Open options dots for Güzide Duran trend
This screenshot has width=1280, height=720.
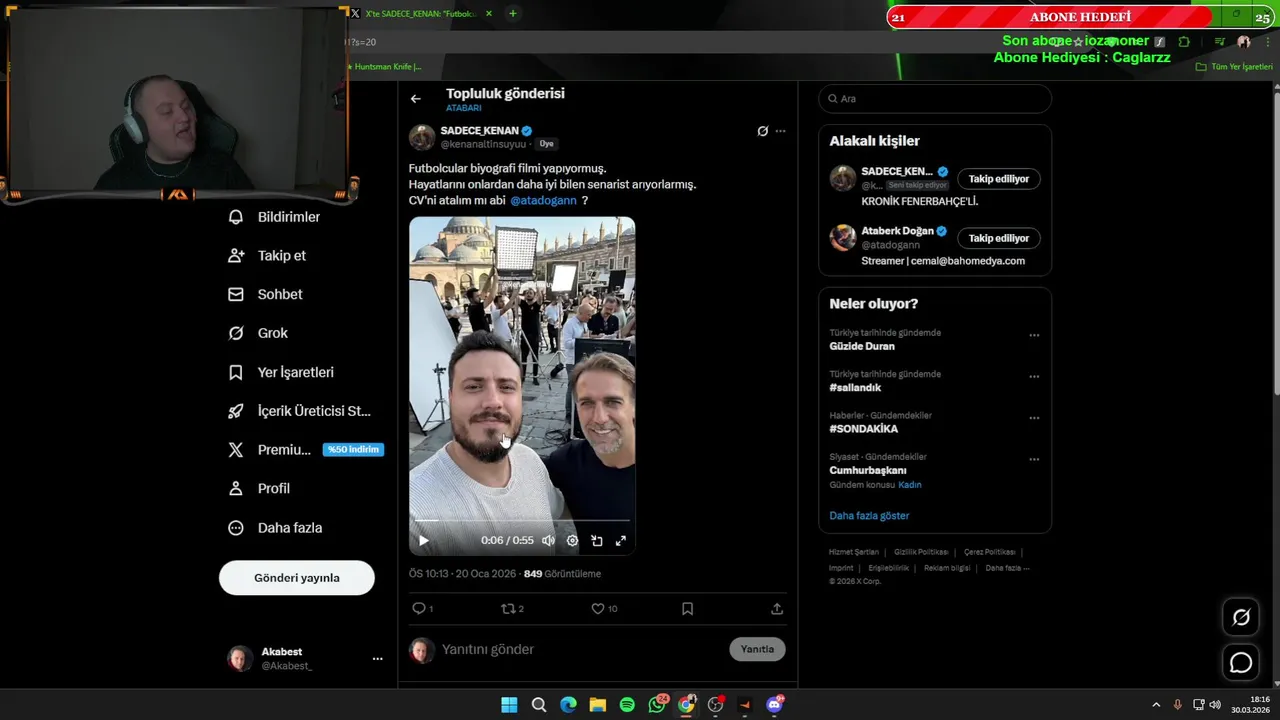pyautogui.click(x=1034, y=335)
